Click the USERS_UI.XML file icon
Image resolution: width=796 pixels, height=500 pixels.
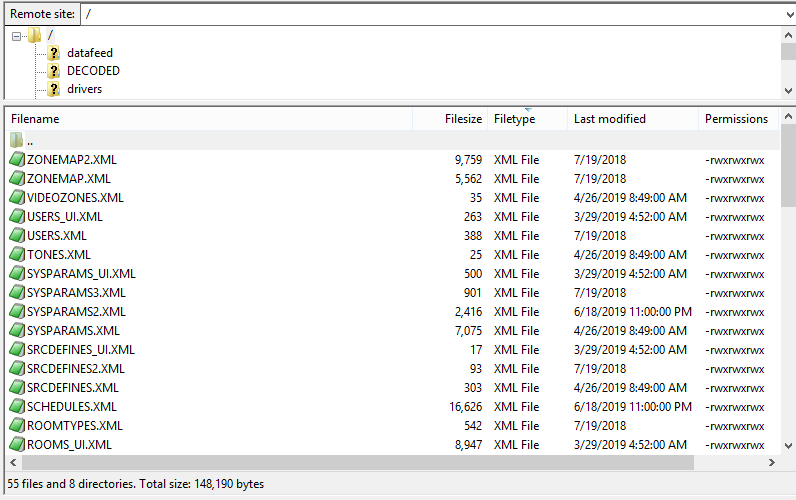tap(17, 216)
